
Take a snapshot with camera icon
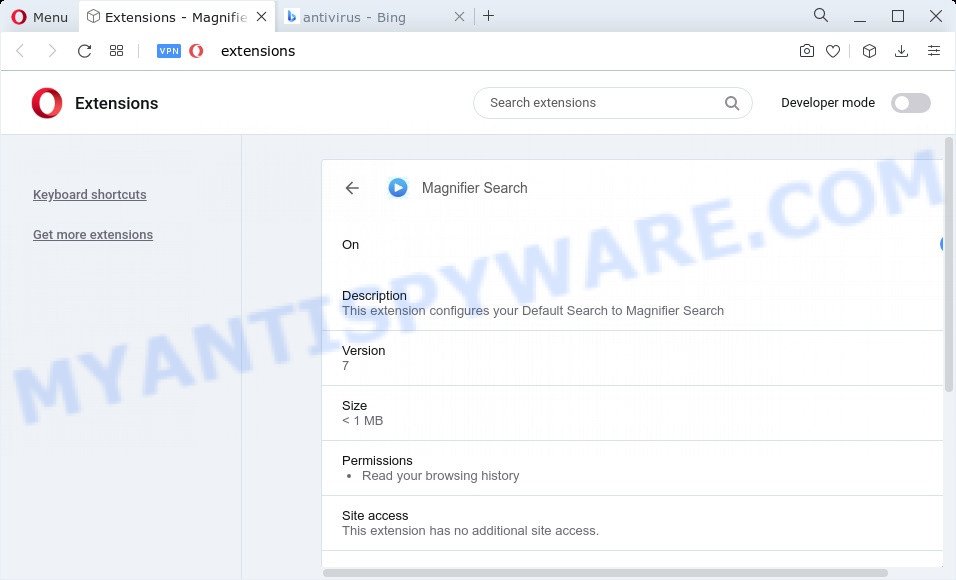(807, 51)
